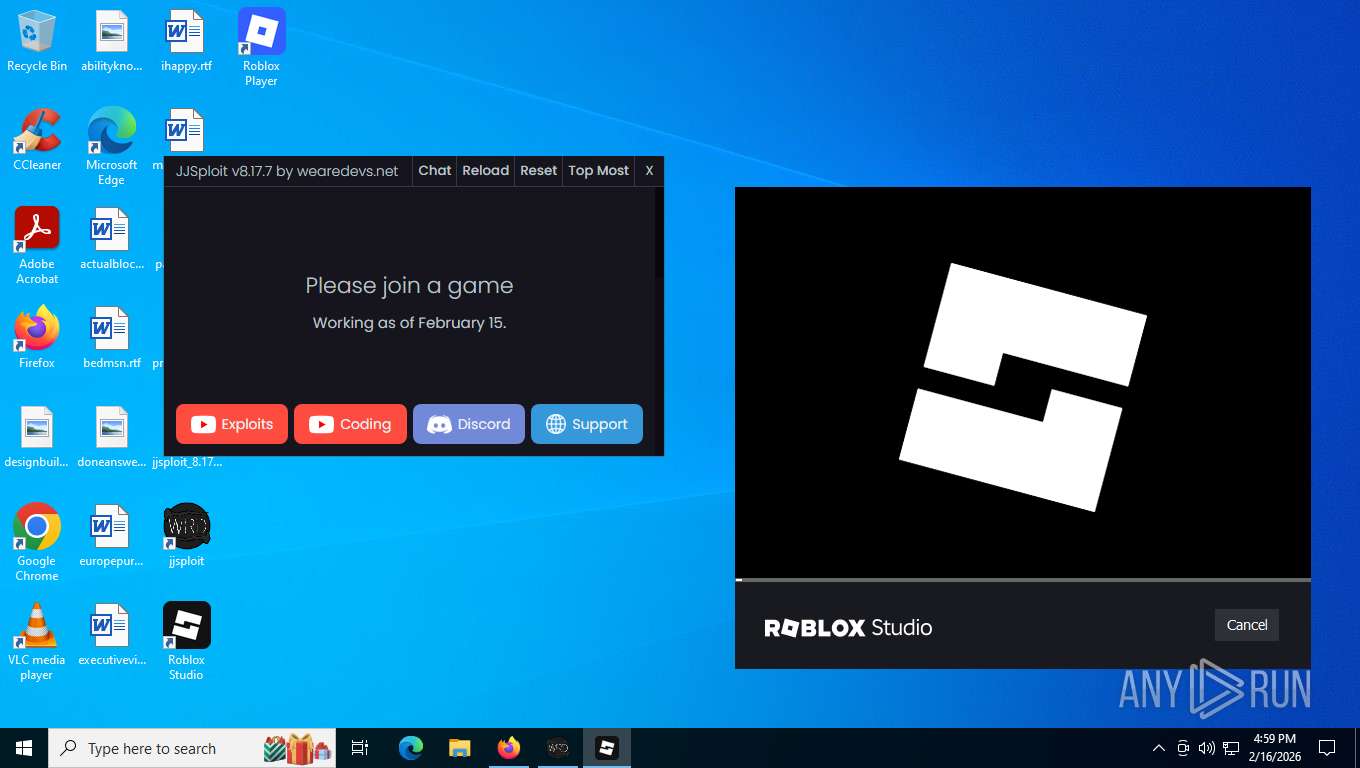The width and height of the screenshot is (1360, 768).
Task: Open Chat in JJSploit title bar
Action: pyautogui.click(x=434, y=170)
